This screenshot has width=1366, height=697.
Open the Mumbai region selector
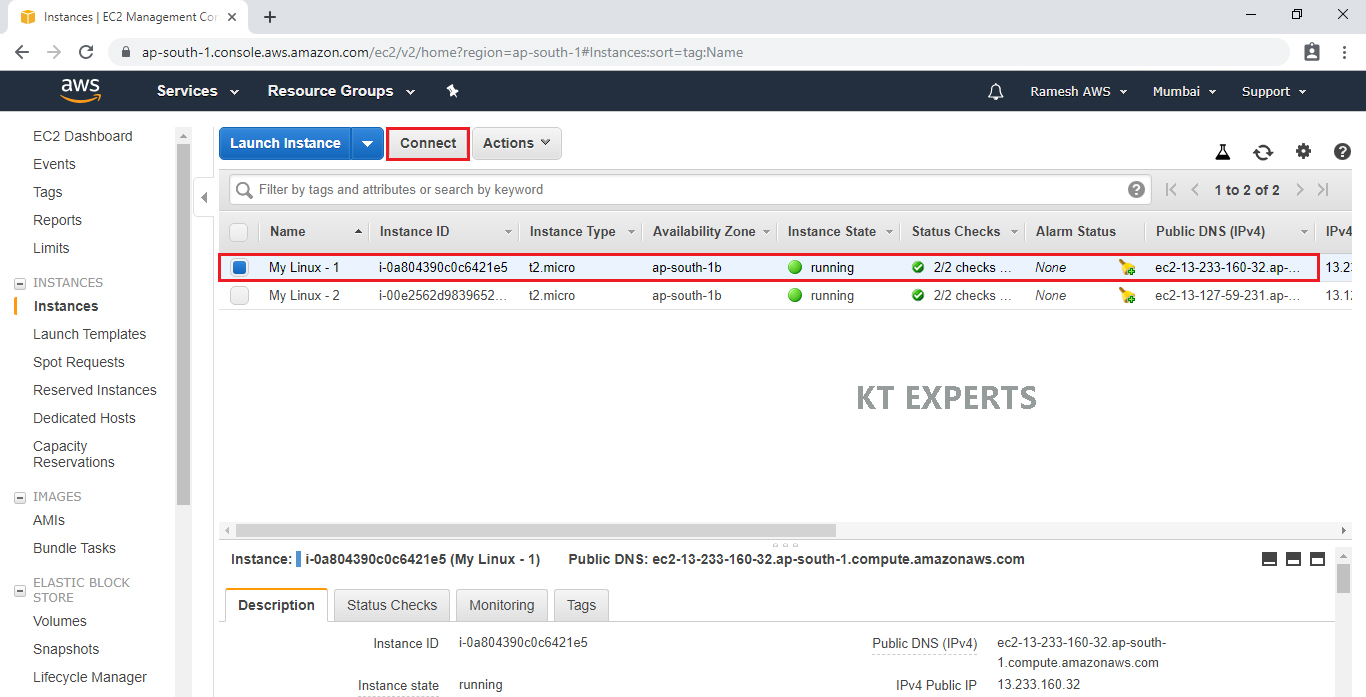point(1185,91)
